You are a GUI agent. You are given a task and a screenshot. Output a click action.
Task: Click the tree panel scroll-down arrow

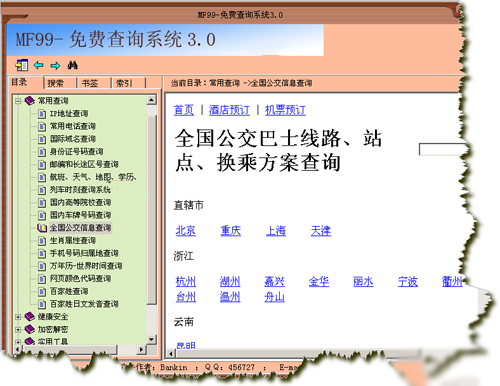(151, 339)
